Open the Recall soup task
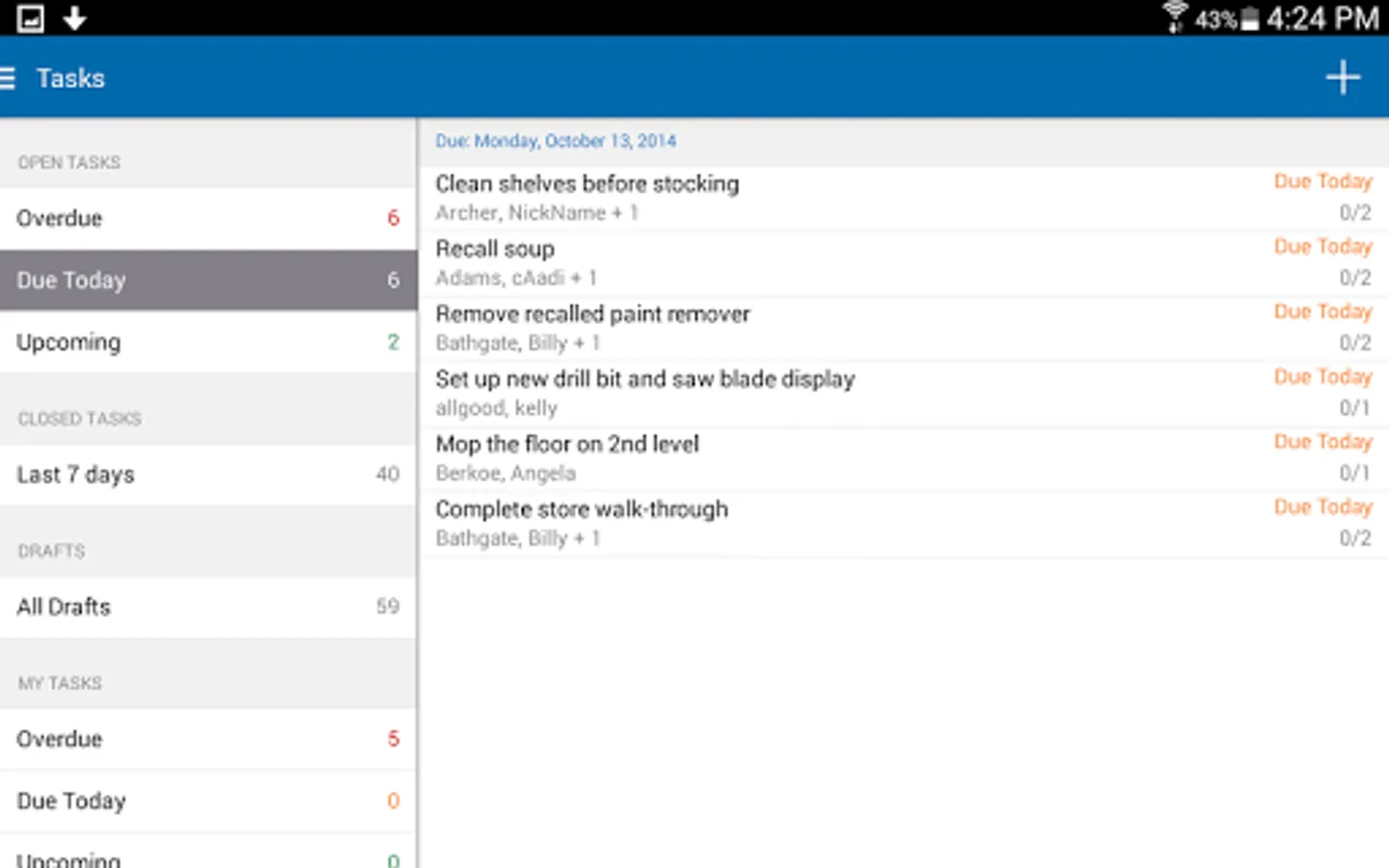Image resolution: width=1389 pixels, height=868 pixels. point(905,263)
